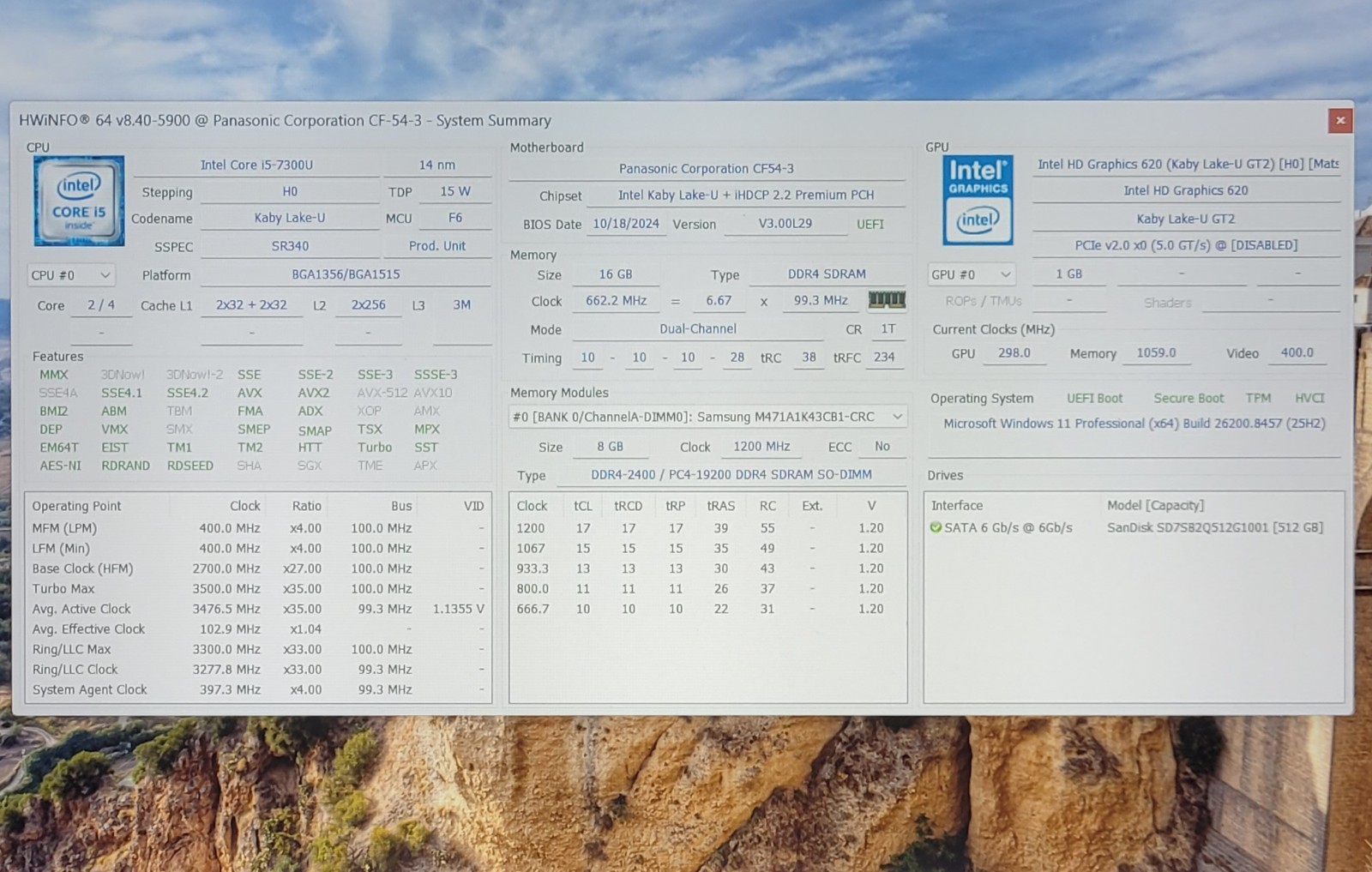Image resolution: width=1372 pixels, height=872 pixels.
Task: Open the GPU #0 selector dropdown
Action: coord(972,274)
